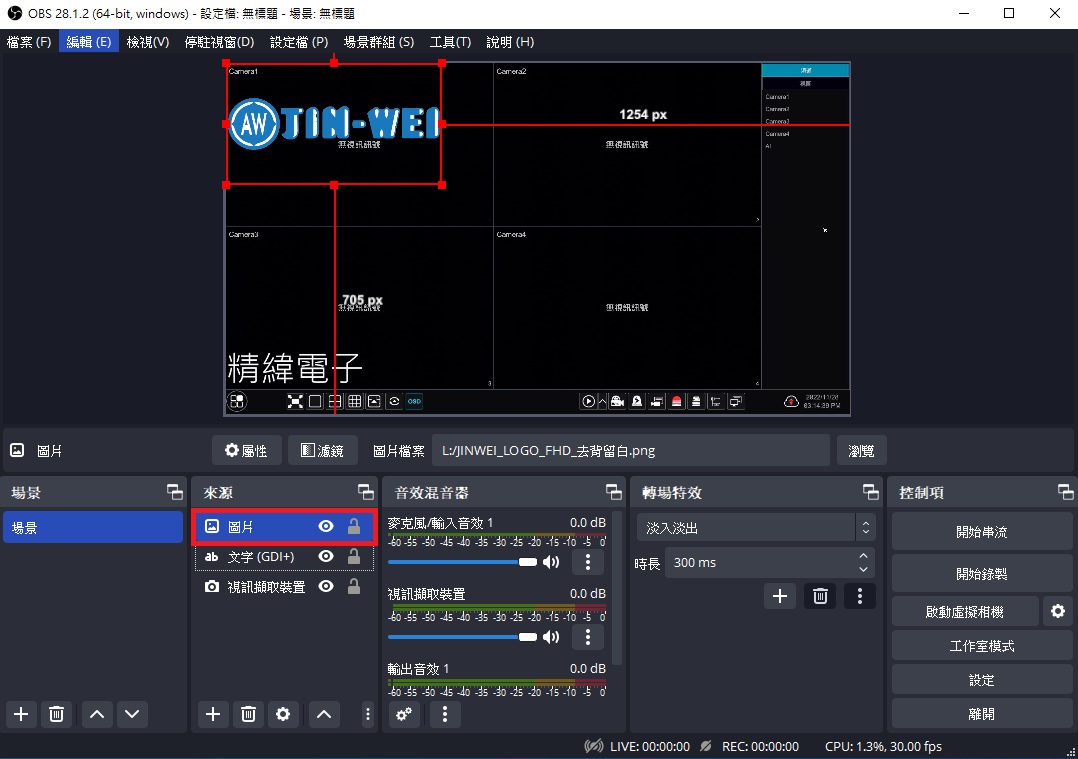Open transition properties dots menu
The height and width of the screenshot is (759, 1078).
coord(859,596)
